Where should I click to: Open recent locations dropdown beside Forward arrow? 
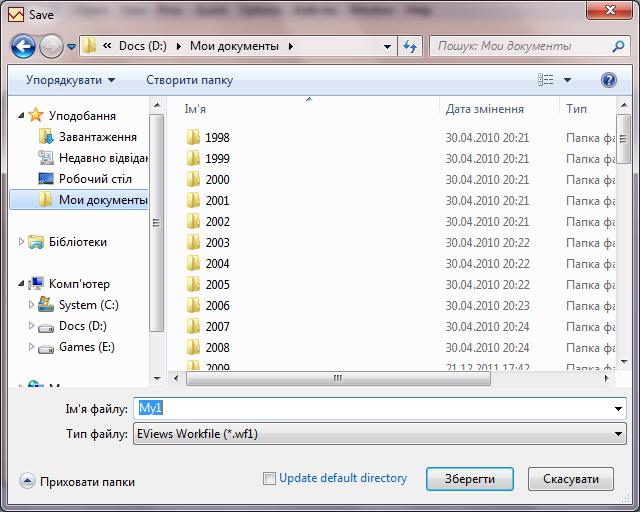pos(71,47)
